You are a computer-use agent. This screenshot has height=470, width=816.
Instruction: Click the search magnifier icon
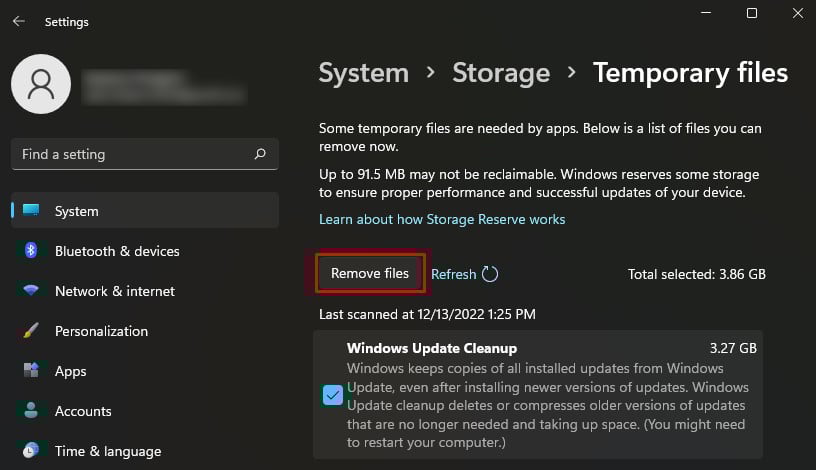(260, 154)
